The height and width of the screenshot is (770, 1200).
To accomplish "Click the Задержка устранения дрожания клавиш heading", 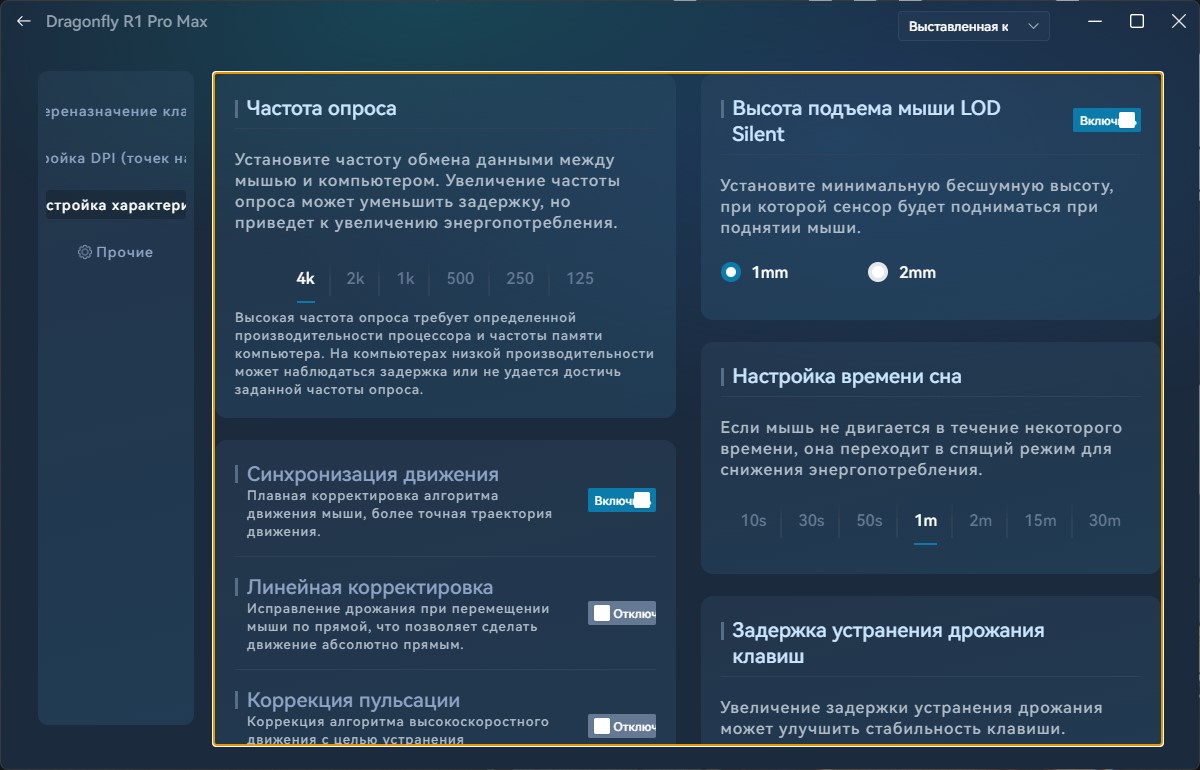I will coord(888,643).
